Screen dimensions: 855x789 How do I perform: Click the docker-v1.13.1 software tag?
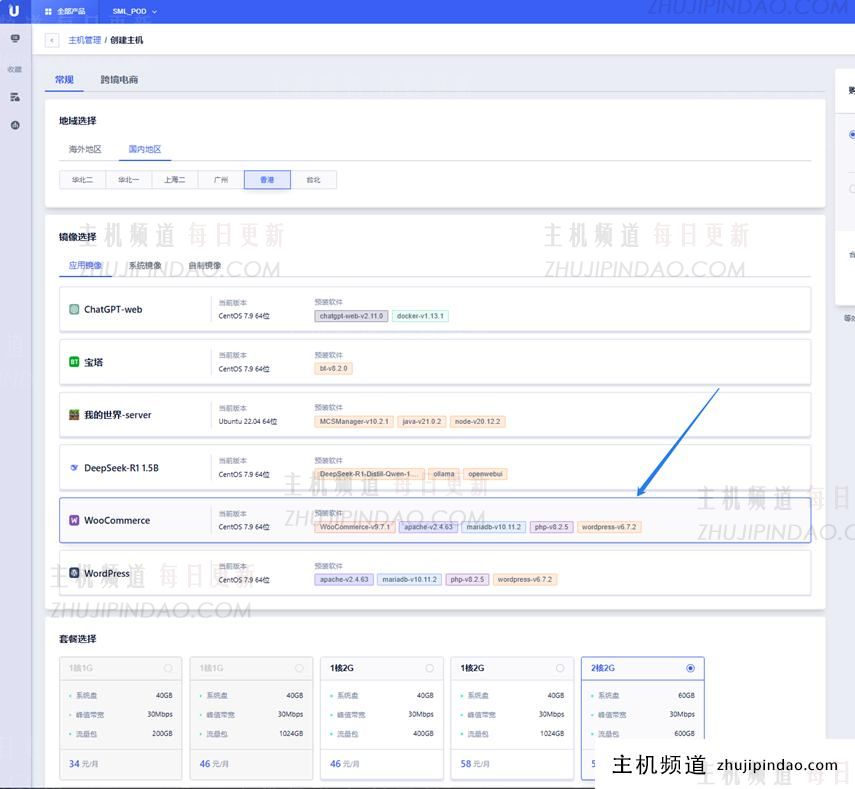pyautogui.click(x=420, y=316)
